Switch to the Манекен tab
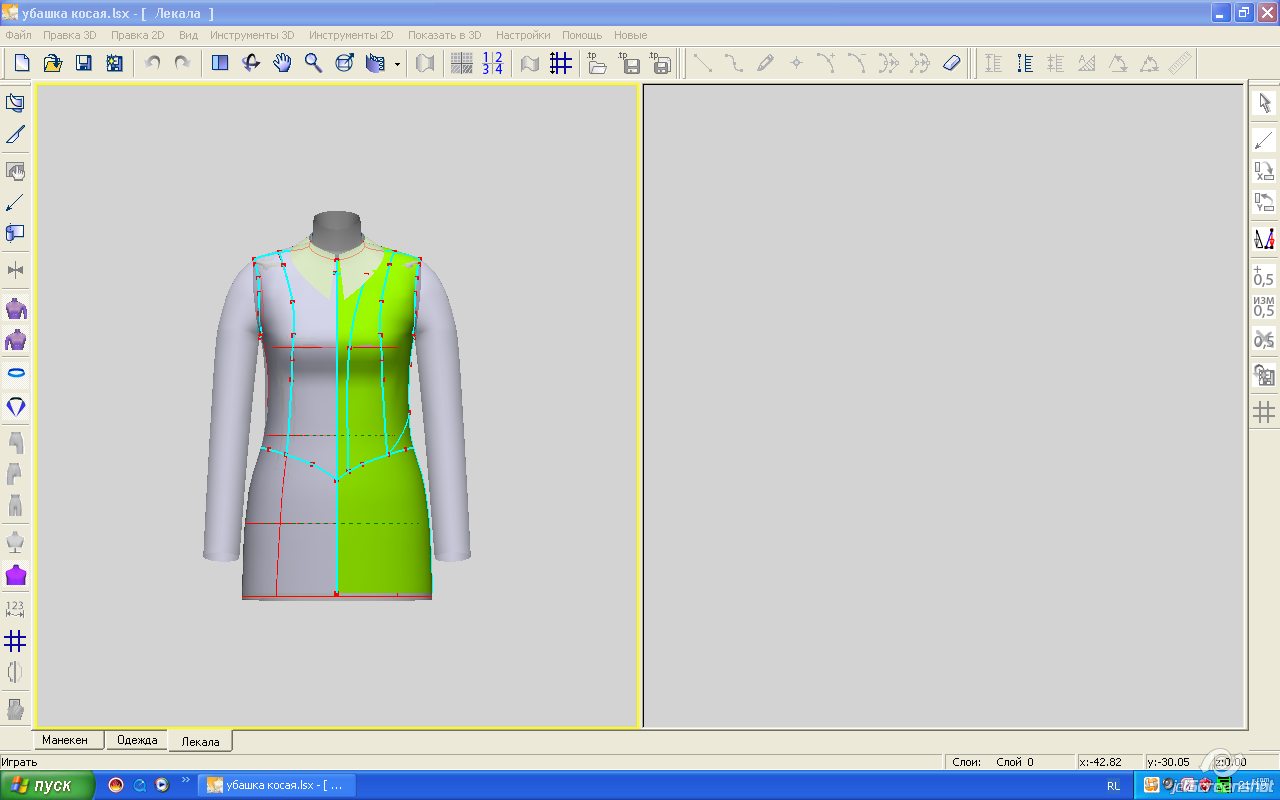 [x=65, y=740]
